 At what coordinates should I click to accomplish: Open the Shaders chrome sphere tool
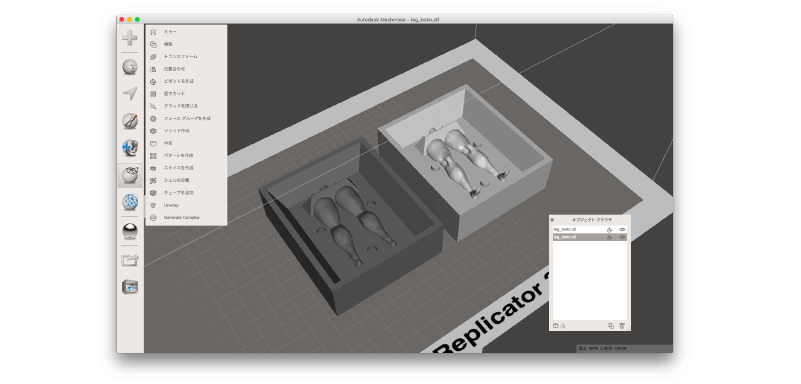(x=130, y=231)
